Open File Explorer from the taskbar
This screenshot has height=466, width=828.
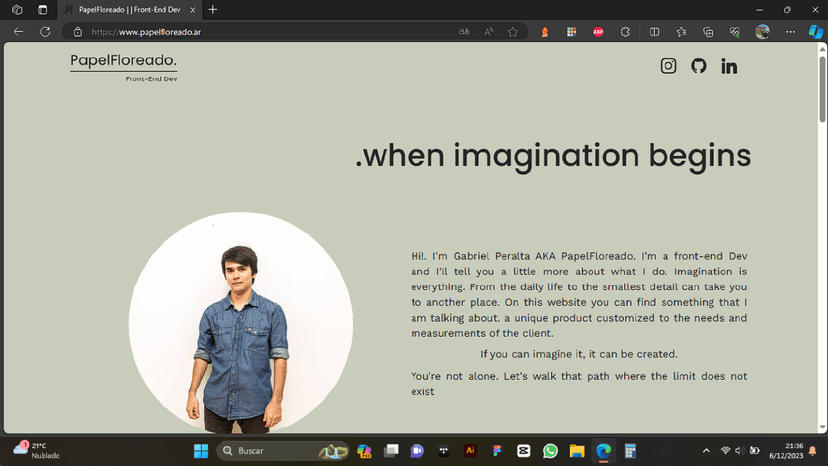pos(577,451)
